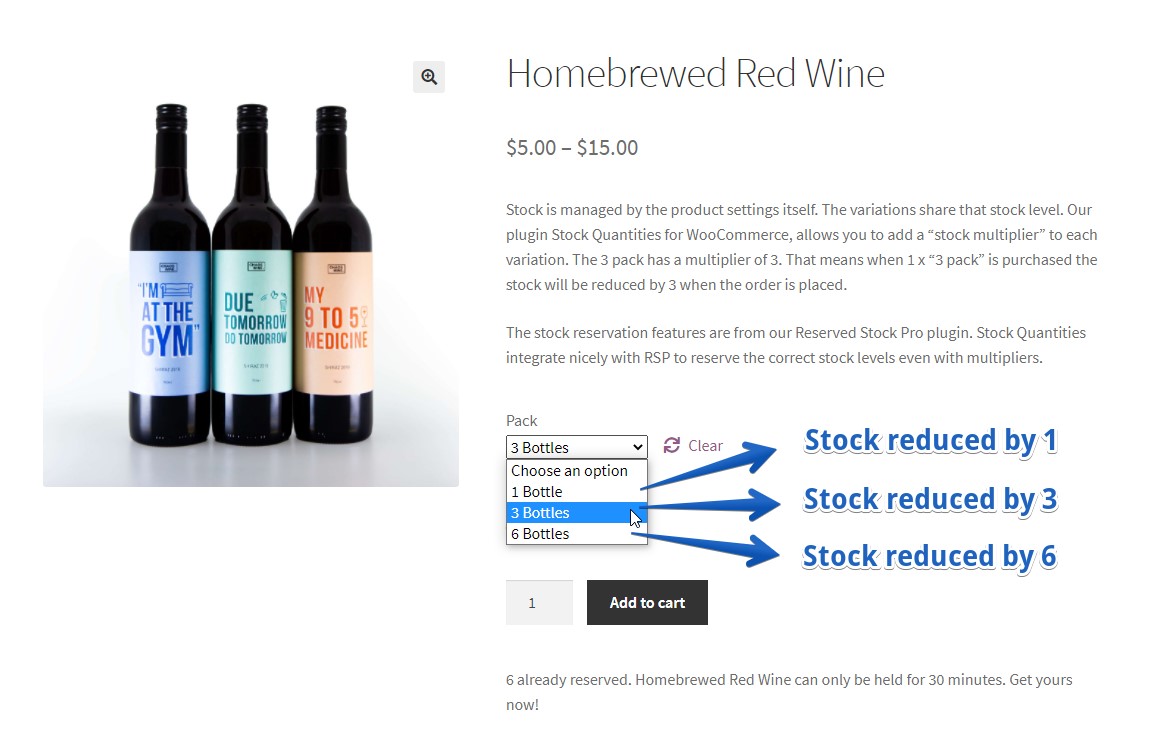Click the Homebrewed Red Wine product title
This screenshot has width=1172, height=751.
point(695,74)
